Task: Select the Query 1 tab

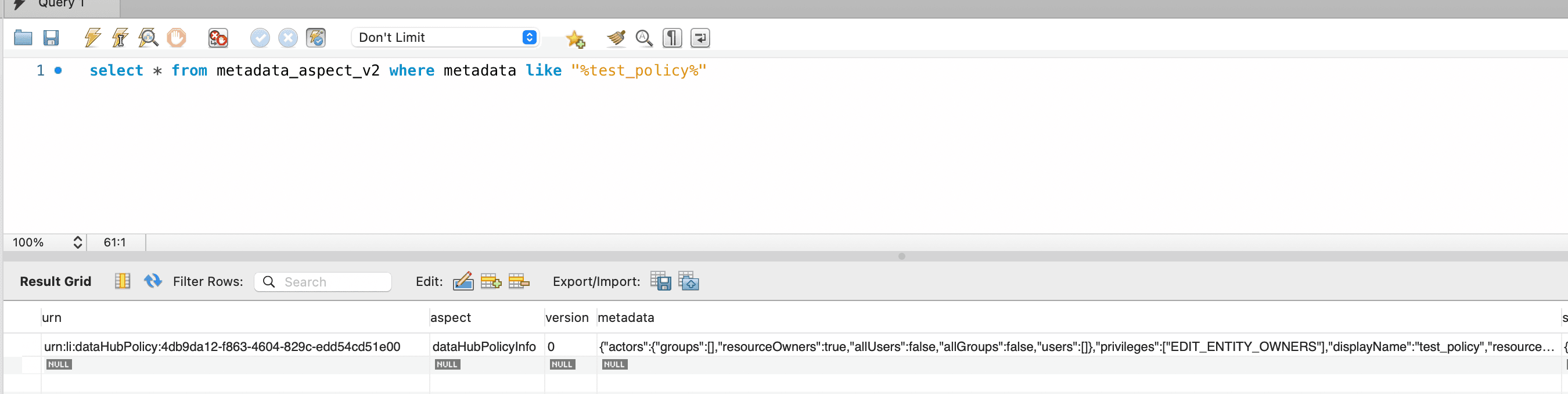Action: [x=61, y=5]
